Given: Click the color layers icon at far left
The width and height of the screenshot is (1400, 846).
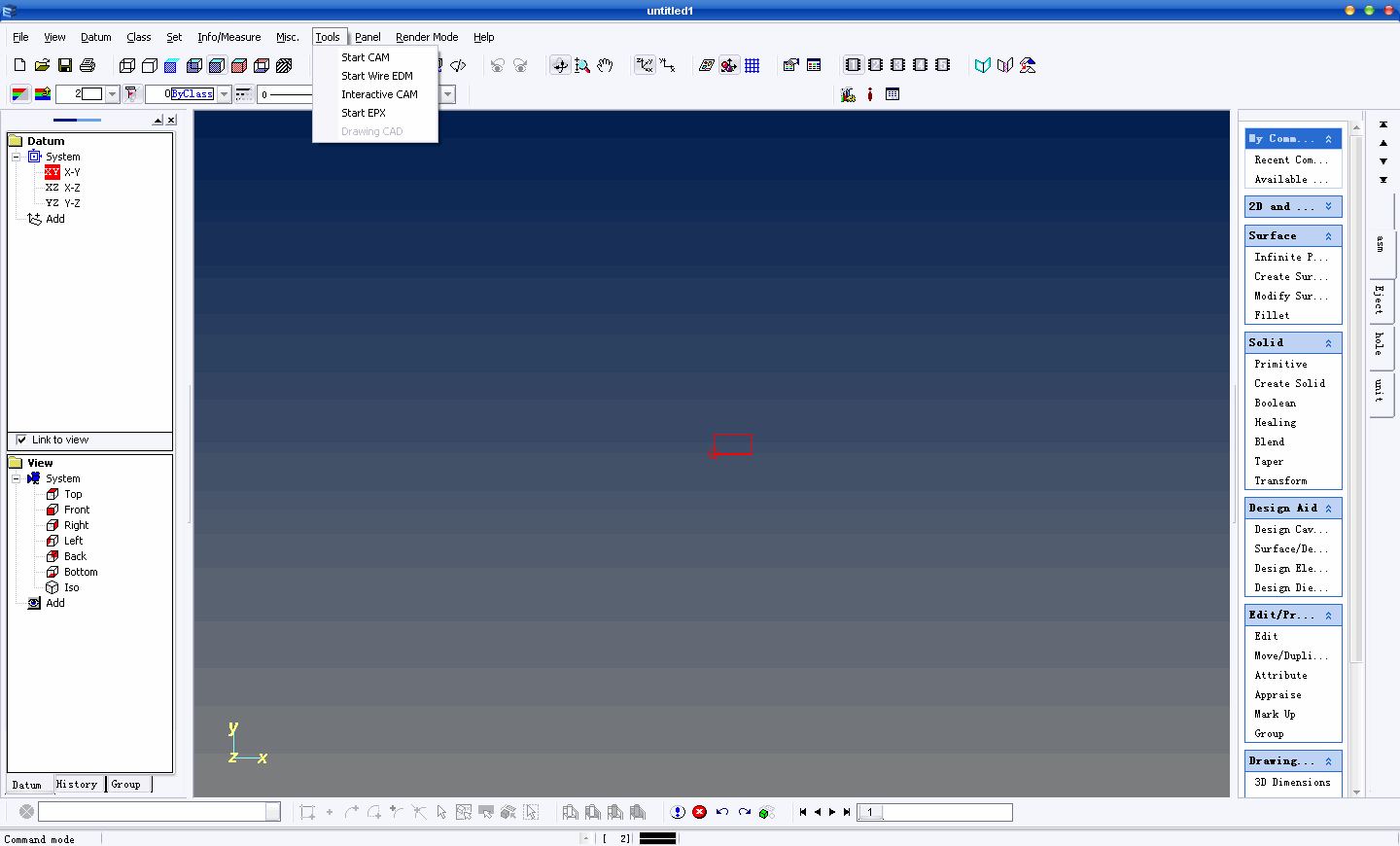Looking at the screenshot, I should pyautogui.click(x=20, y=94).
